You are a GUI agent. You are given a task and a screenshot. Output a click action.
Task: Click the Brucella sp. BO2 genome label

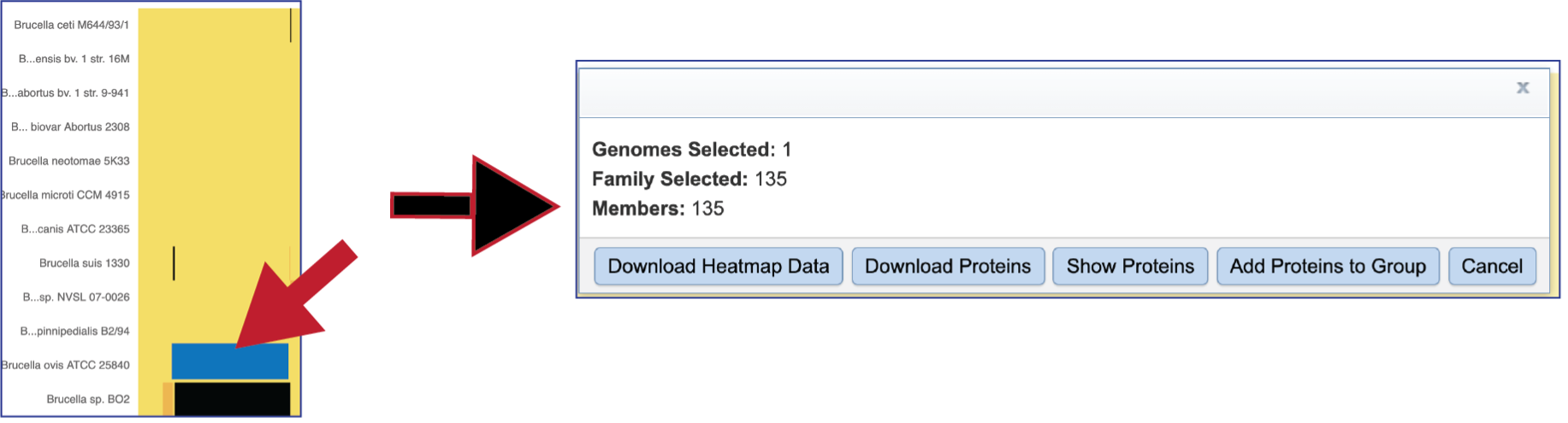tap(88, 399)
